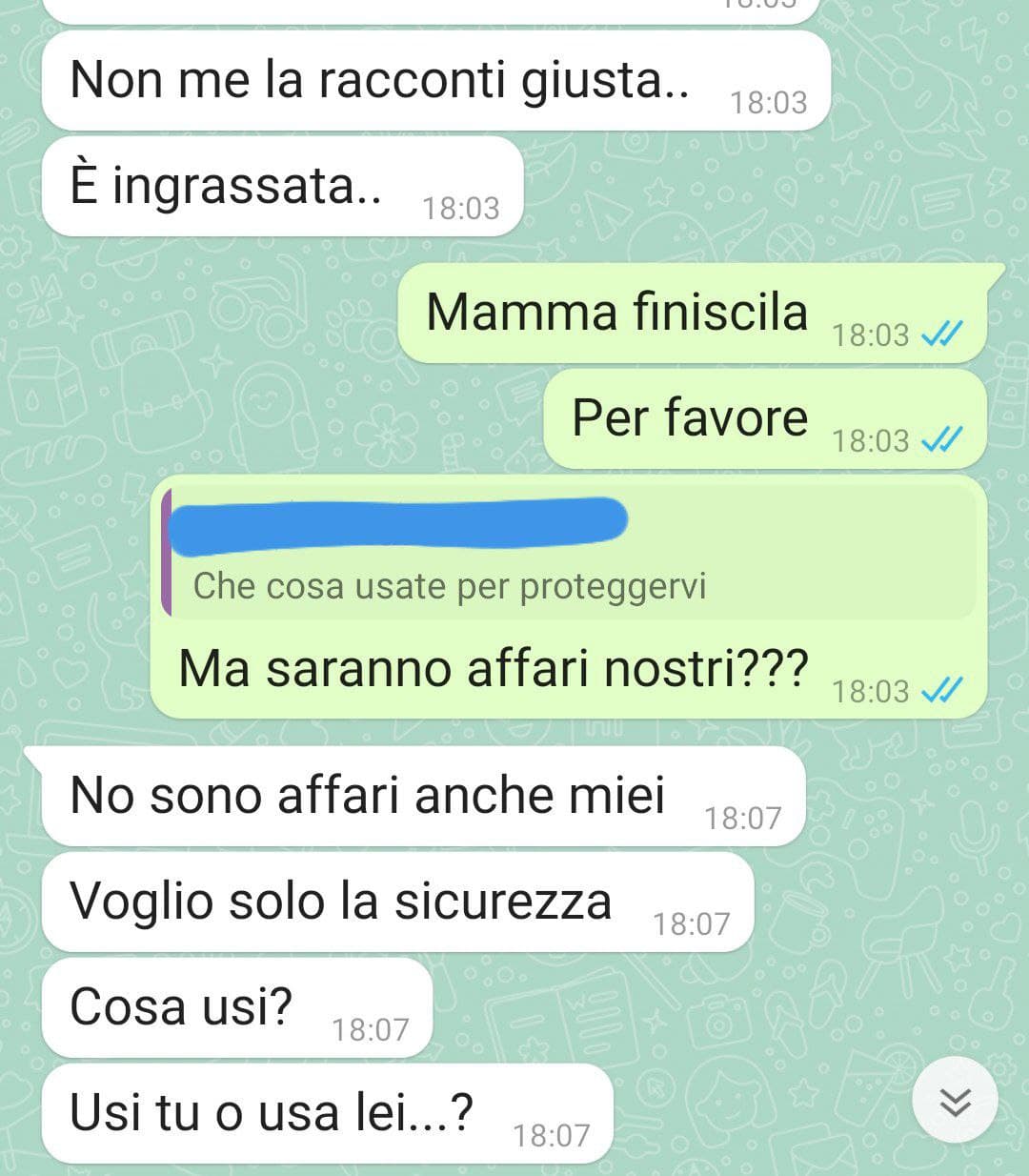The height and width of the screenshot is (1176, 1029).
Task: Tap the 'No sono affari anche miei' bubble
Action: pos(424,797)
